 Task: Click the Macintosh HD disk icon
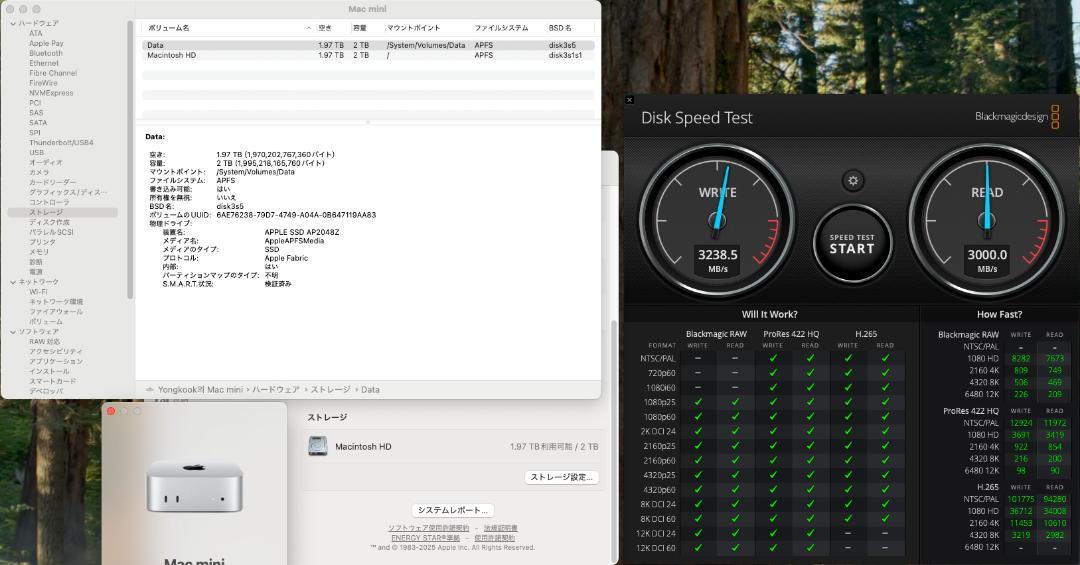coord(318,446)
